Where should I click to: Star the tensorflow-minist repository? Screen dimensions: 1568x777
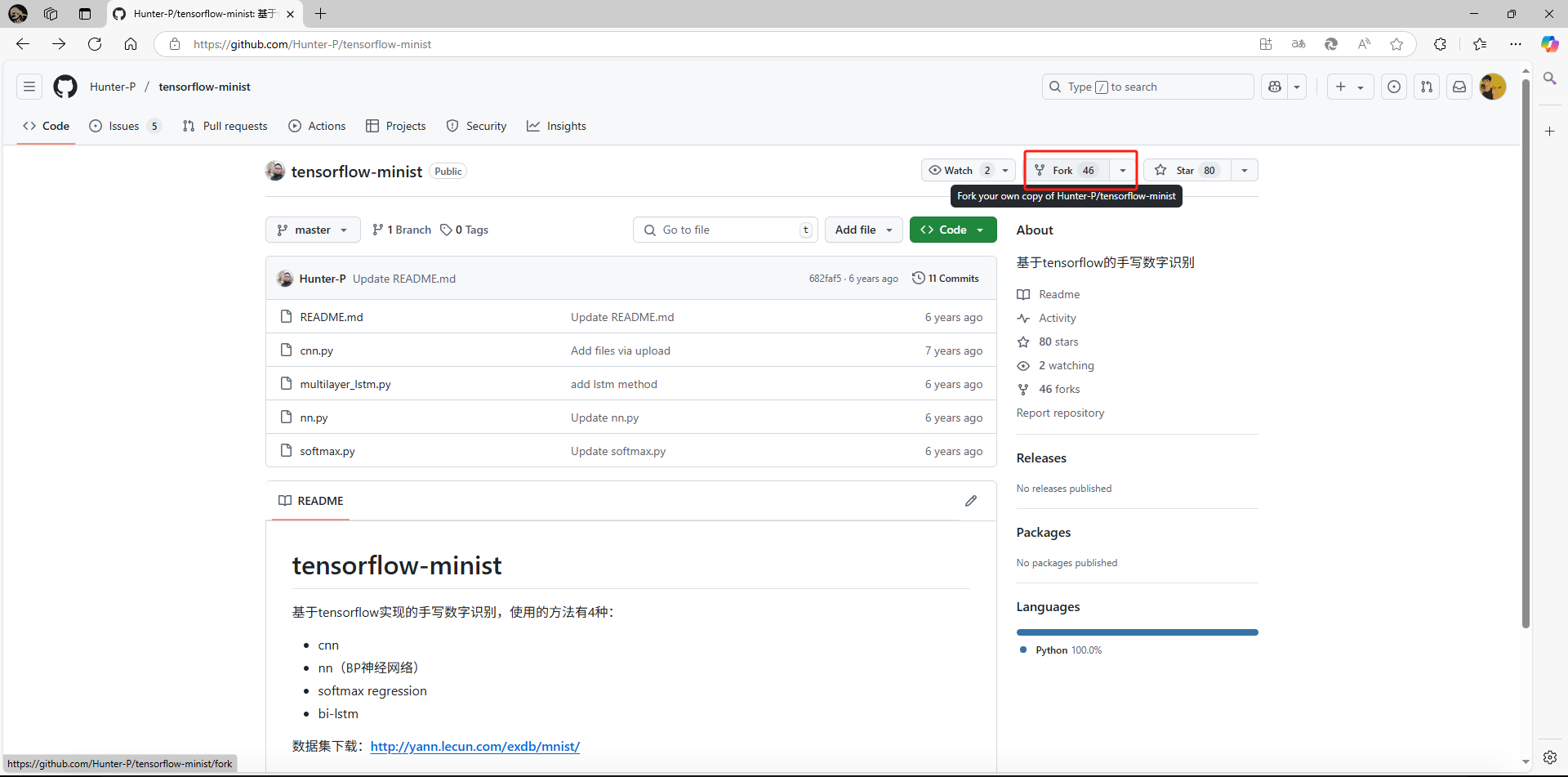[x=1187, y=170]
